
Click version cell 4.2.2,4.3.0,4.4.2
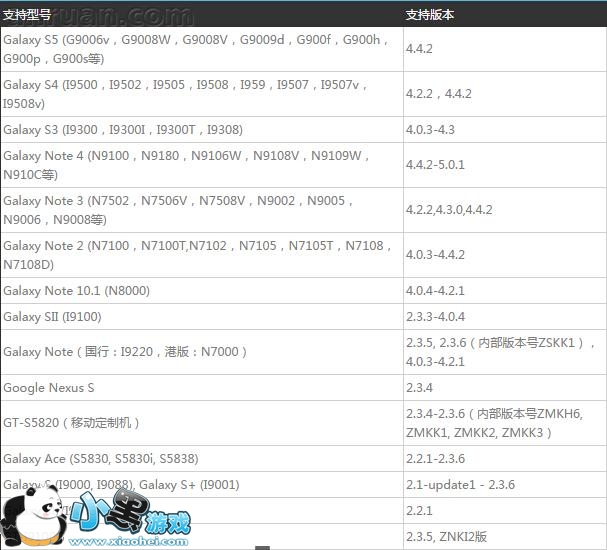tap(505, 210)
